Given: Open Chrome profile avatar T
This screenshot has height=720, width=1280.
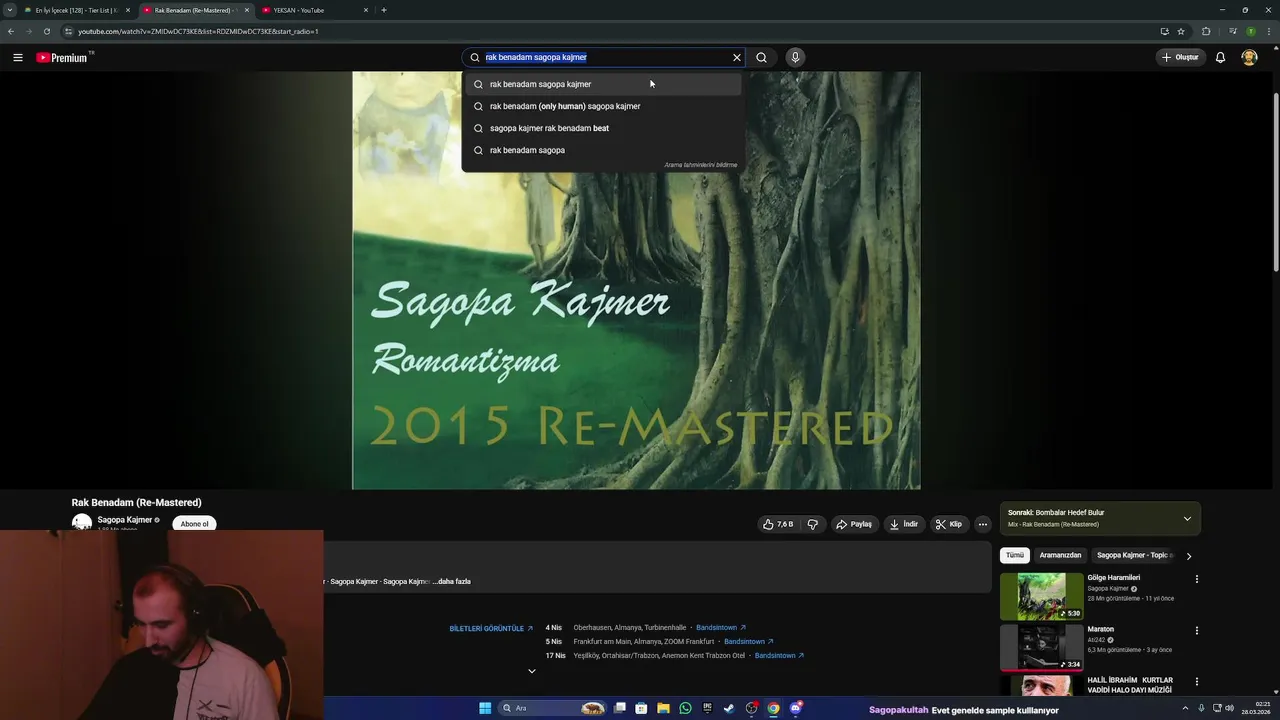Looking at the screenshot, I should coord(1251,31).
